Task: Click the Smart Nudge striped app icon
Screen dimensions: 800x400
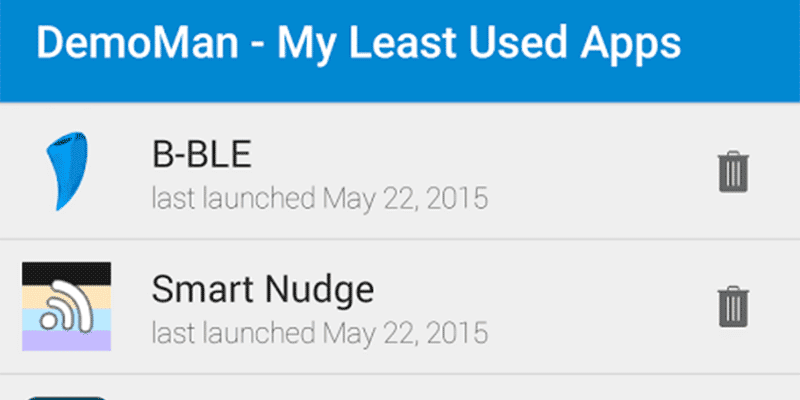Action: tap(66, 307)
